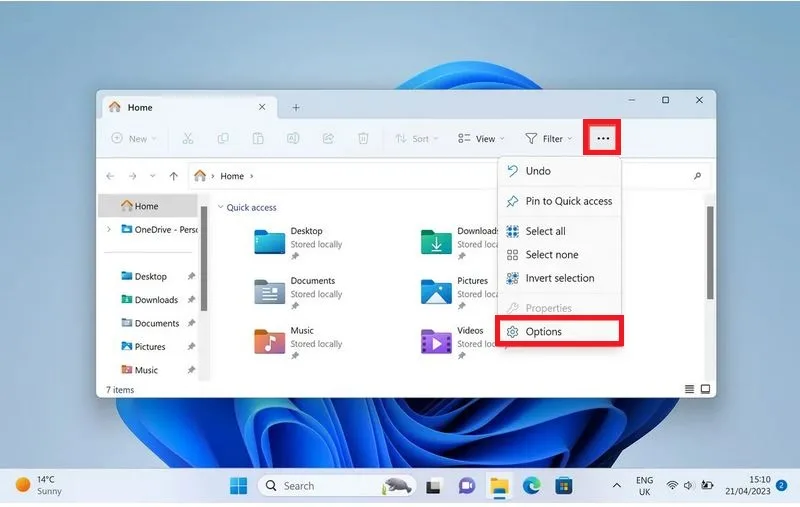
Task: Choose Undo from the menu
Action: point(559,171)
